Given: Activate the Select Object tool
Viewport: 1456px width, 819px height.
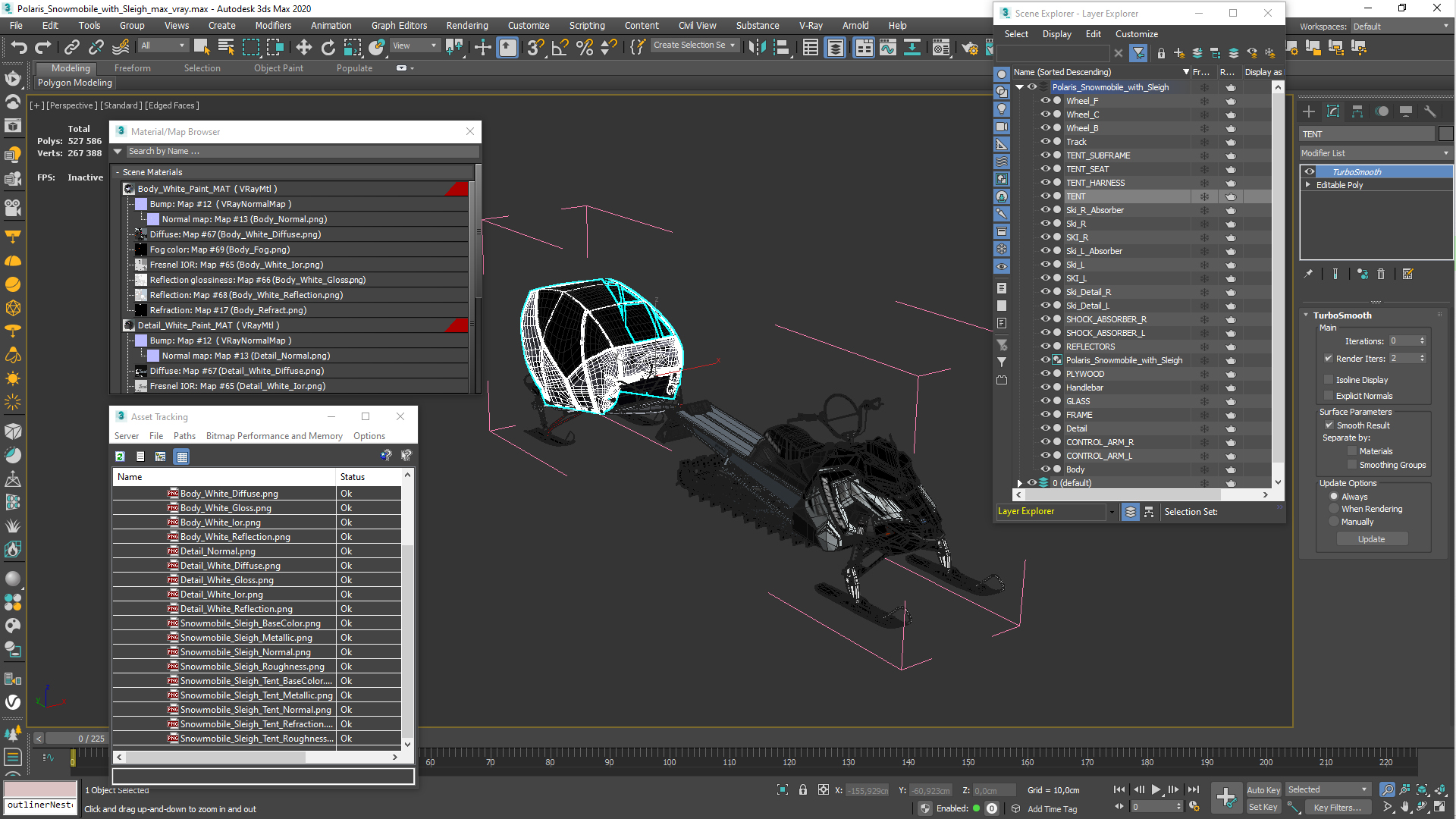Looking at the screenshot, I should tap(202, 47).
